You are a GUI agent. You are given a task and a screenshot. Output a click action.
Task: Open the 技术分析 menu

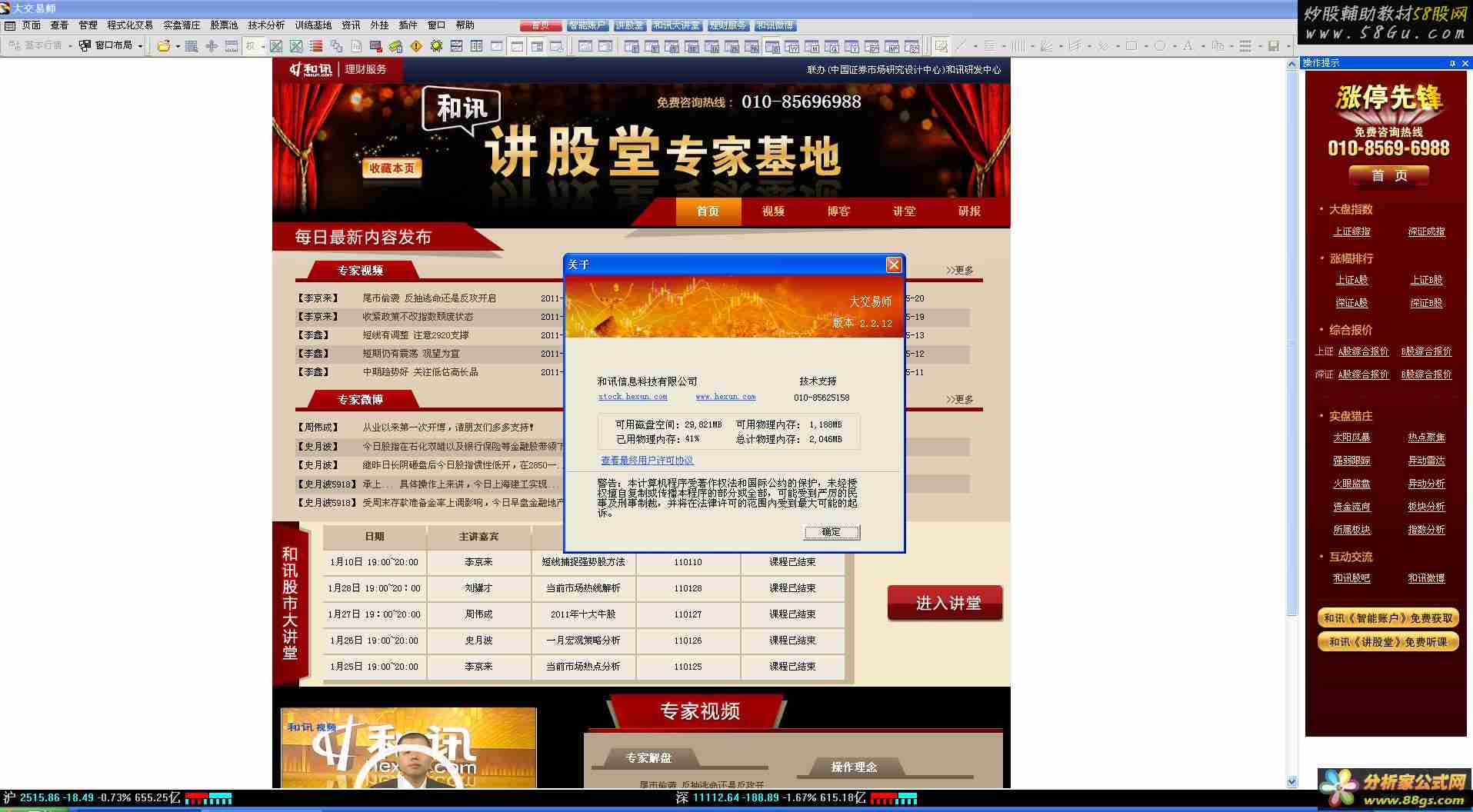266,25
